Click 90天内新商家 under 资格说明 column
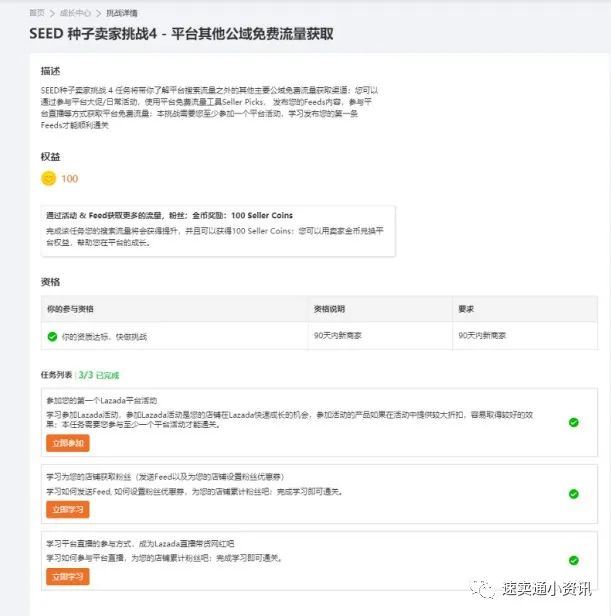The width and height of the screenshot is (611, 616). [338, 336]
